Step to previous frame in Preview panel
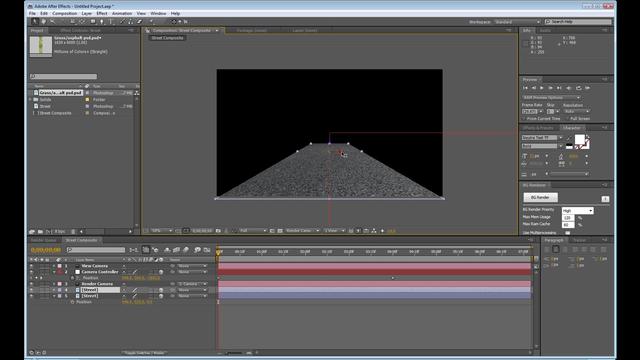This screenshot has height=360, width=640. (x=533, y=88)
